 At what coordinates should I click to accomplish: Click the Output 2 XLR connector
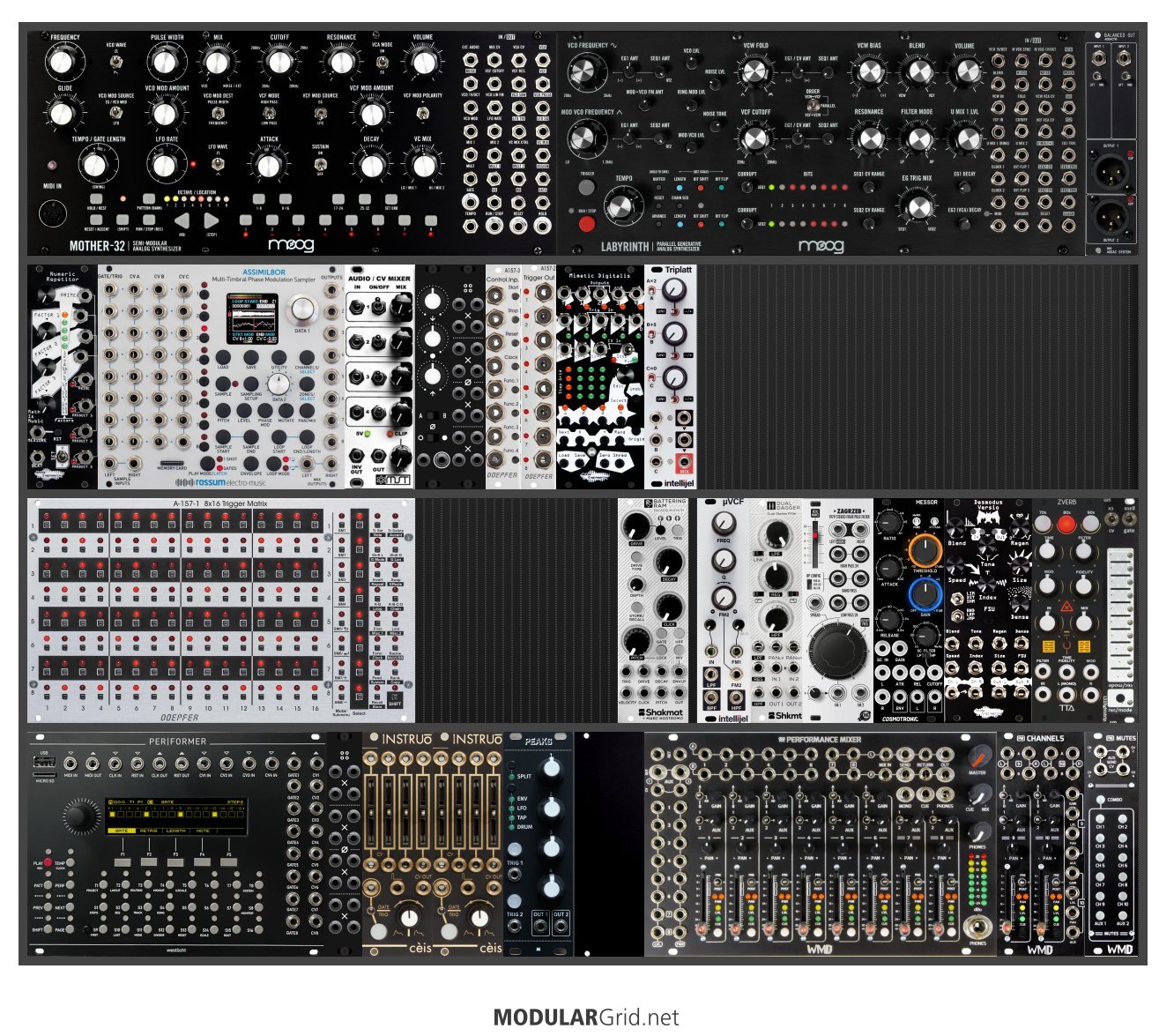tap(1111, 215)
